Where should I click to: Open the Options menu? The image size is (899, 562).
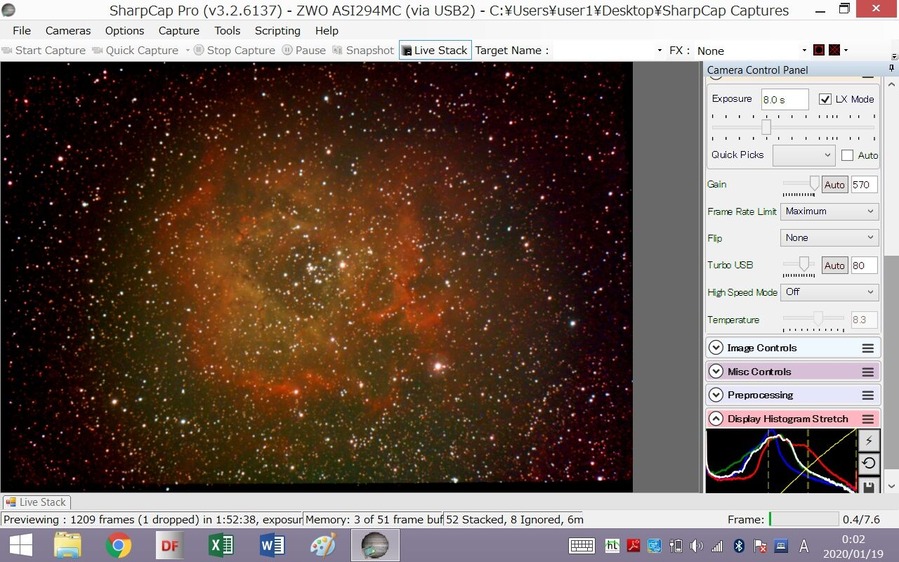124,30
